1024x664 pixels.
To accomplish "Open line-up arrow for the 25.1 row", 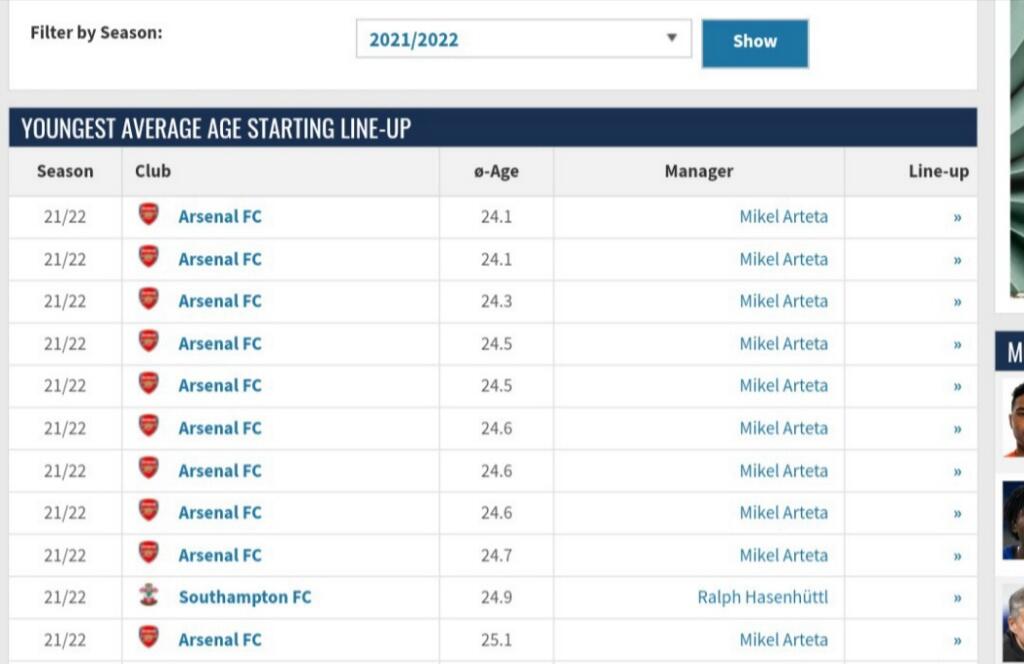I will 957,640.
